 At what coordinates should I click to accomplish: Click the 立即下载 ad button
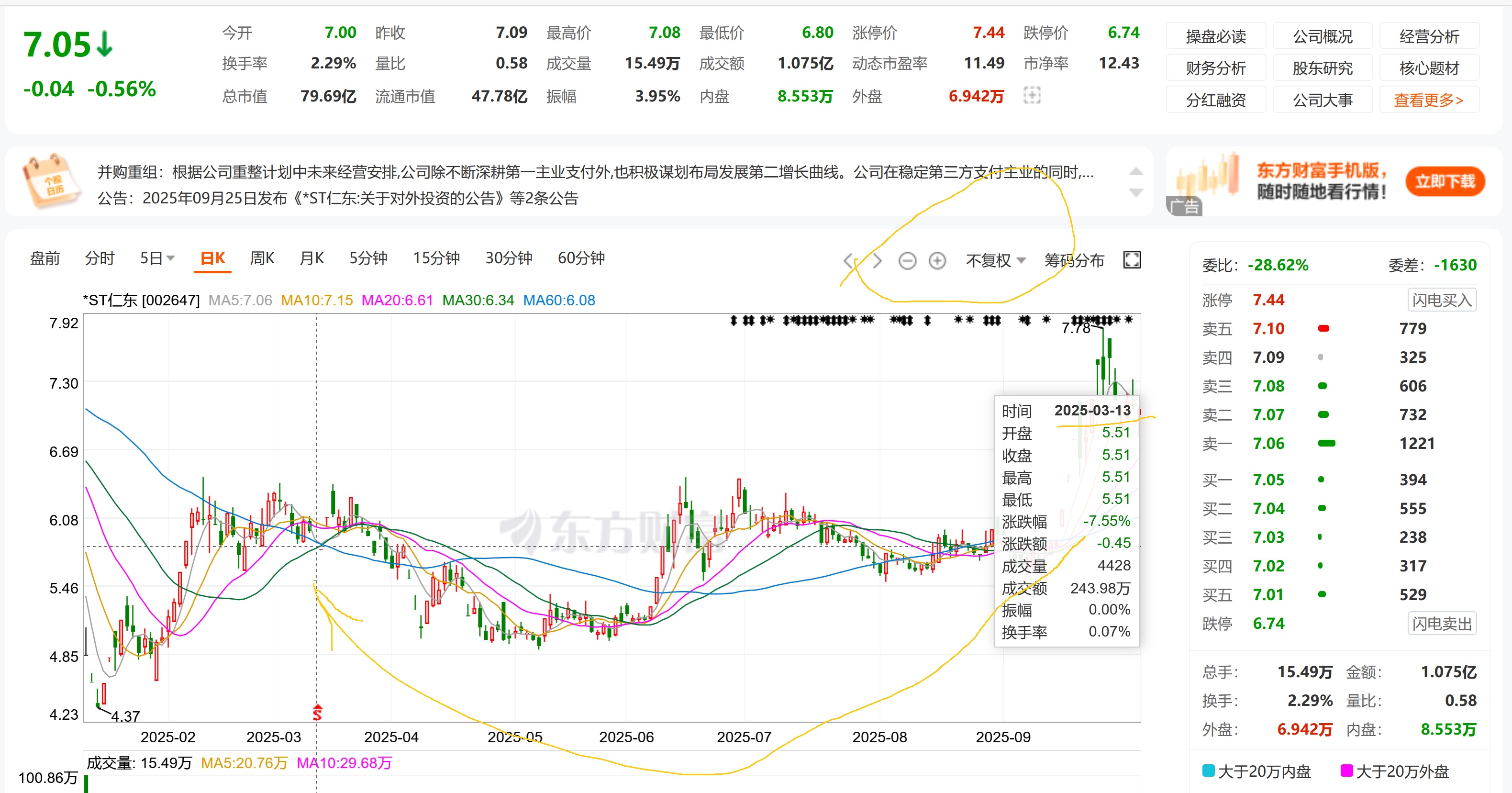(1445, 181)
